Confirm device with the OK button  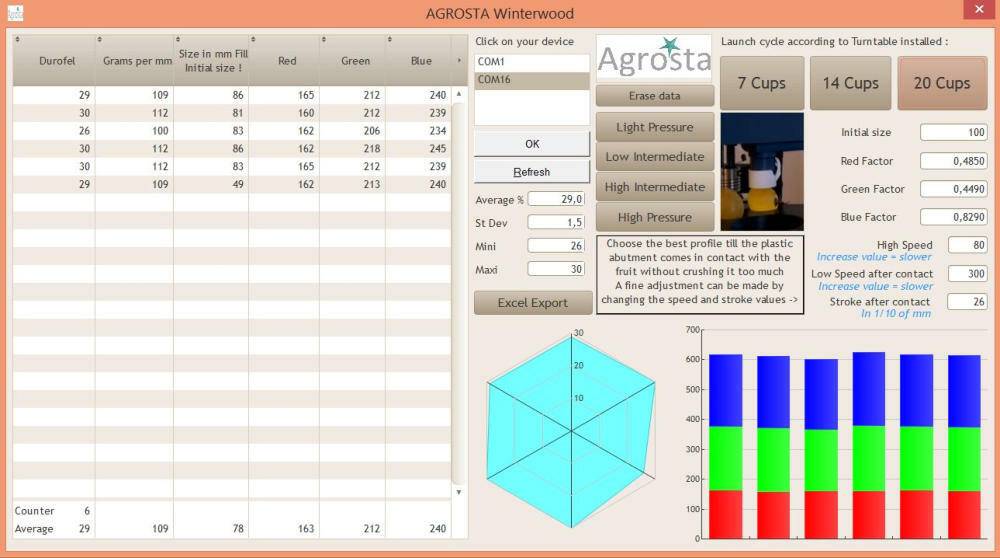[x=532, y=144]
